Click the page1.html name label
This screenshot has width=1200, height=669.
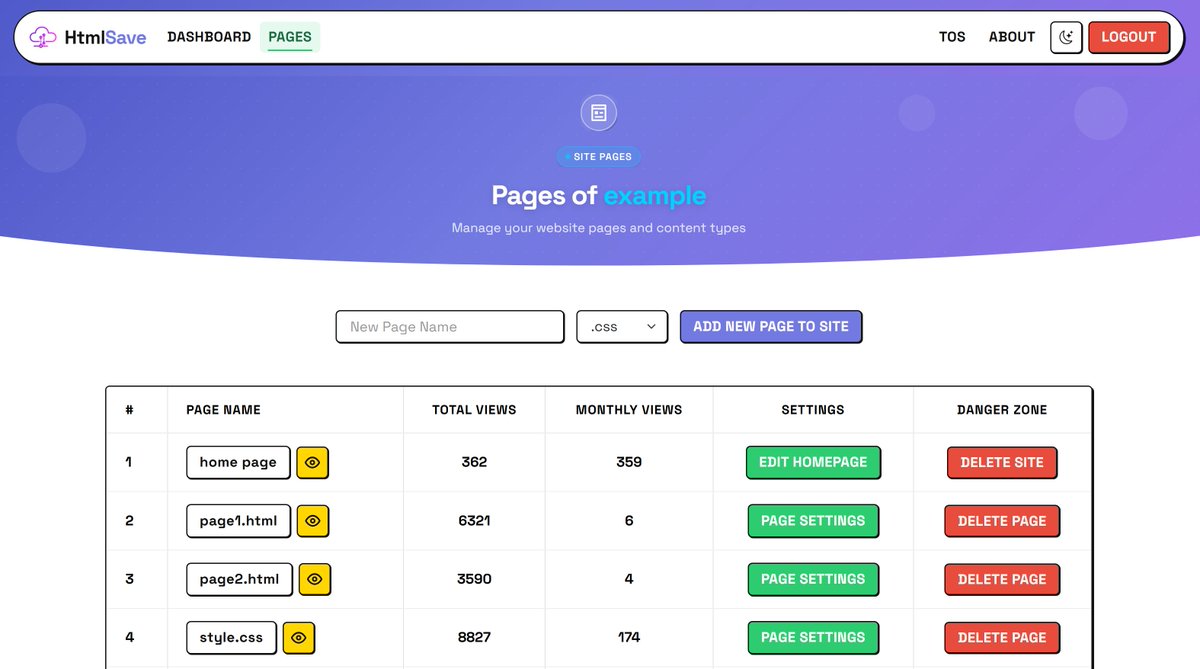238,521
